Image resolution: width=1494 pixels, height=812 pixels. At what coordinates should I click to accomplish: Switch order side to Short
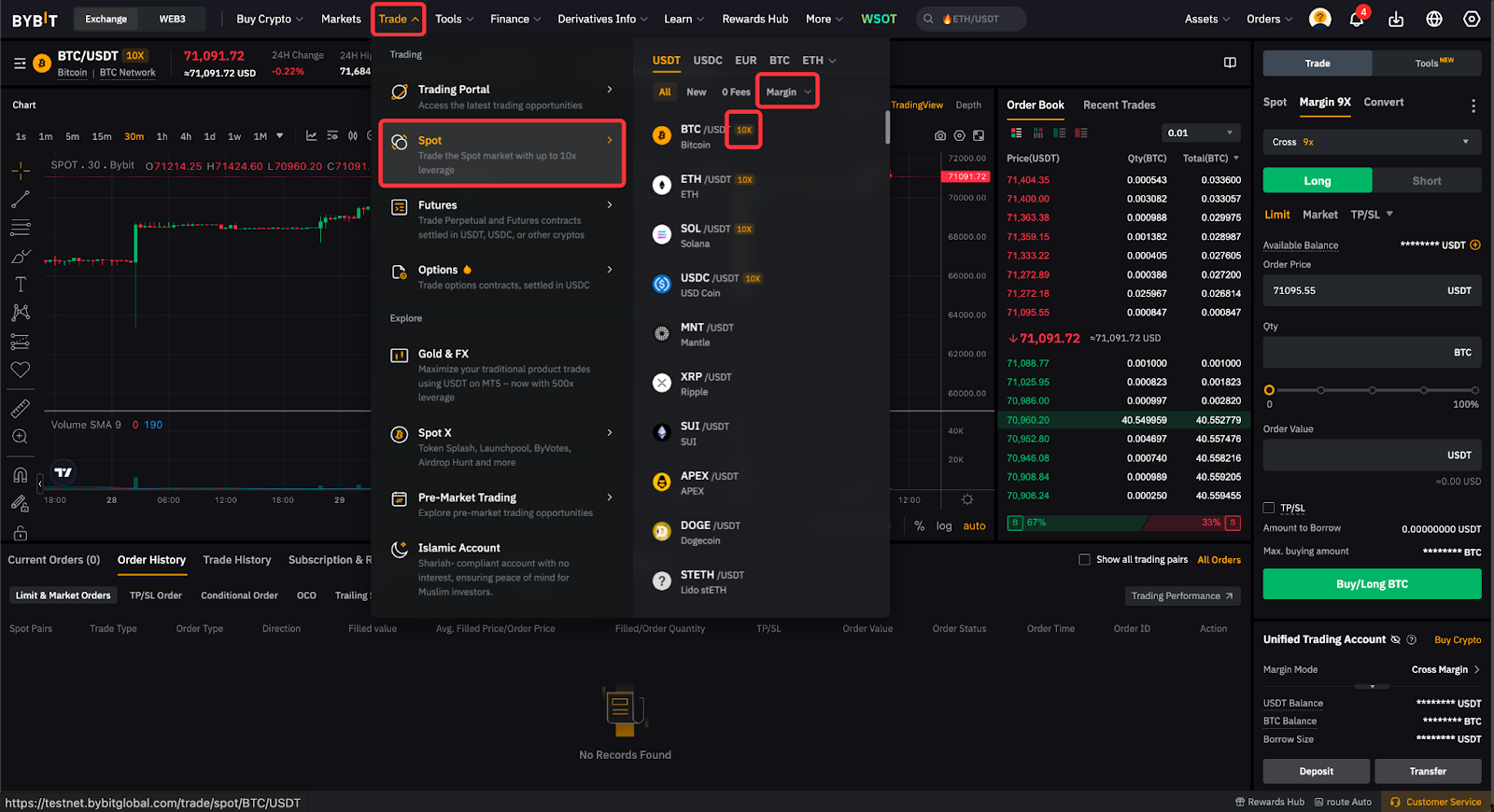click(1426, 181)
